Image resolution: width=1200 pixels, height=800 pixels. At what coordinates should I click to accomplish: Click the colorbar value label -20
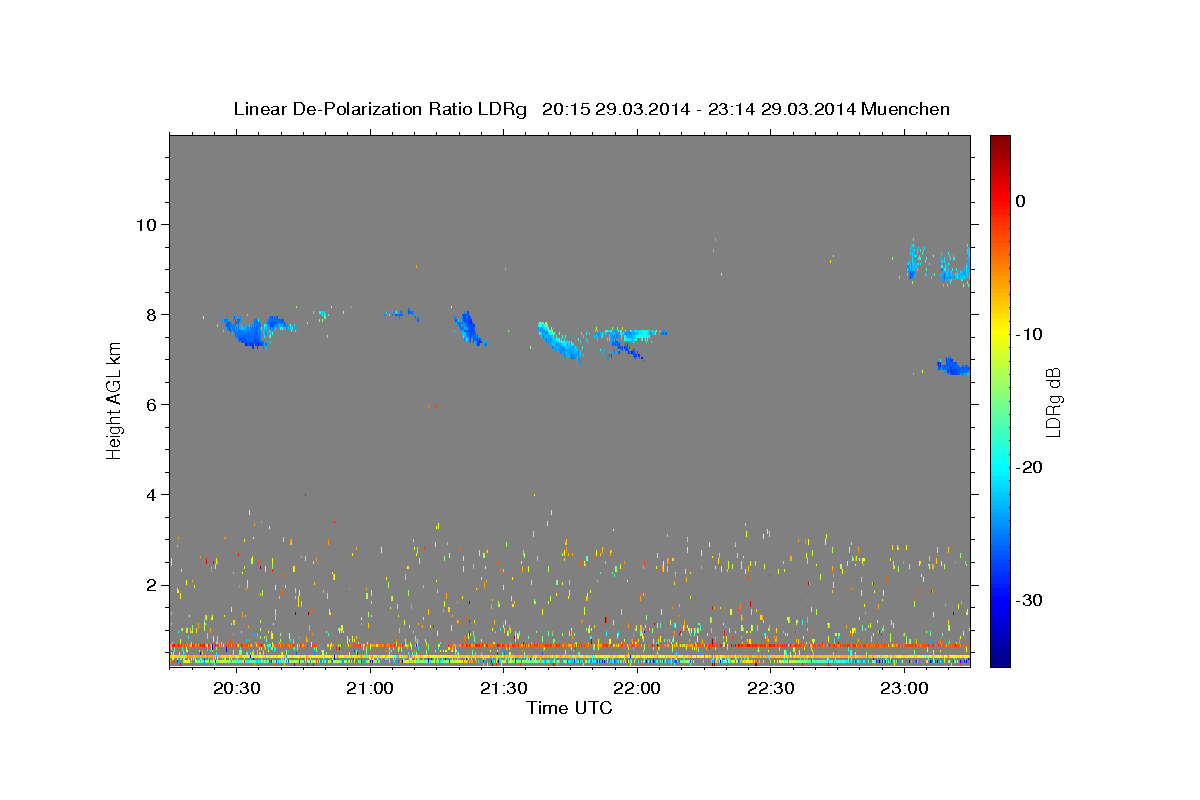pyautogui.click(x=1030, y=467)
